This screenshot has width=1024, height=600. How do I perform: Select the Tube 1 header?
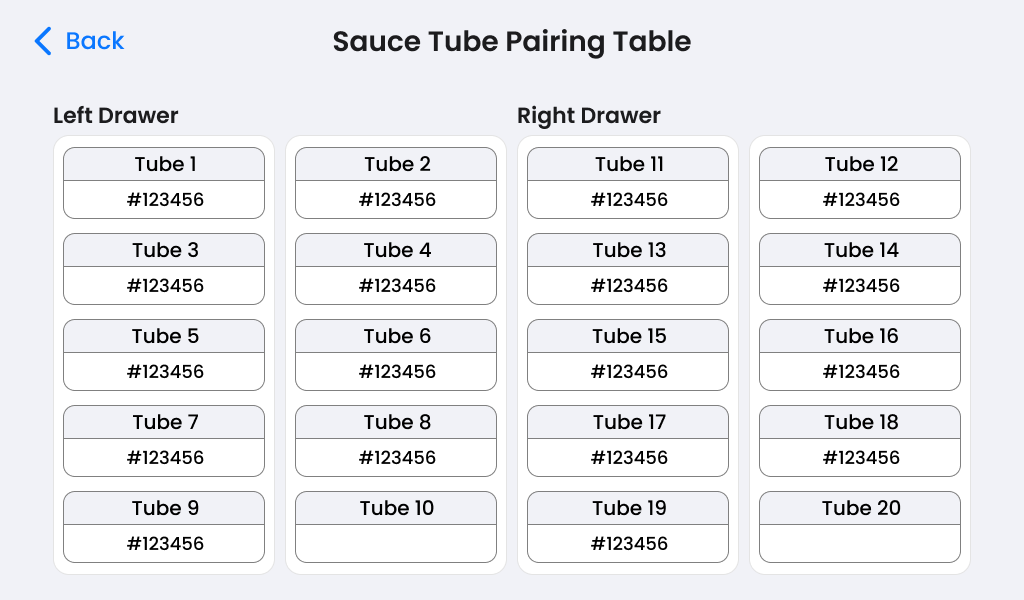[x=164, y=164]
